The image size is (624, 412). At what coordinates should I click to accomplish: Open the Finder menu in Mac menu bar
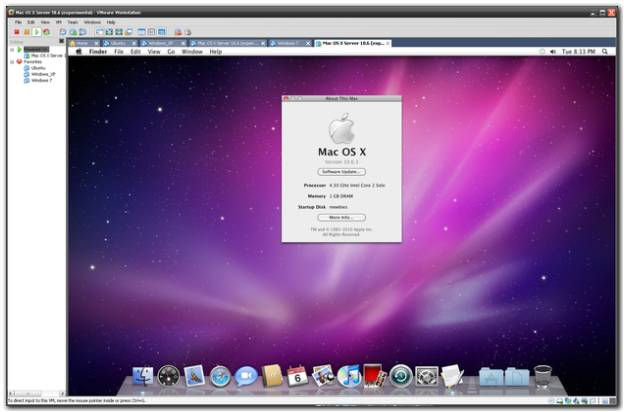coord(98,52)
